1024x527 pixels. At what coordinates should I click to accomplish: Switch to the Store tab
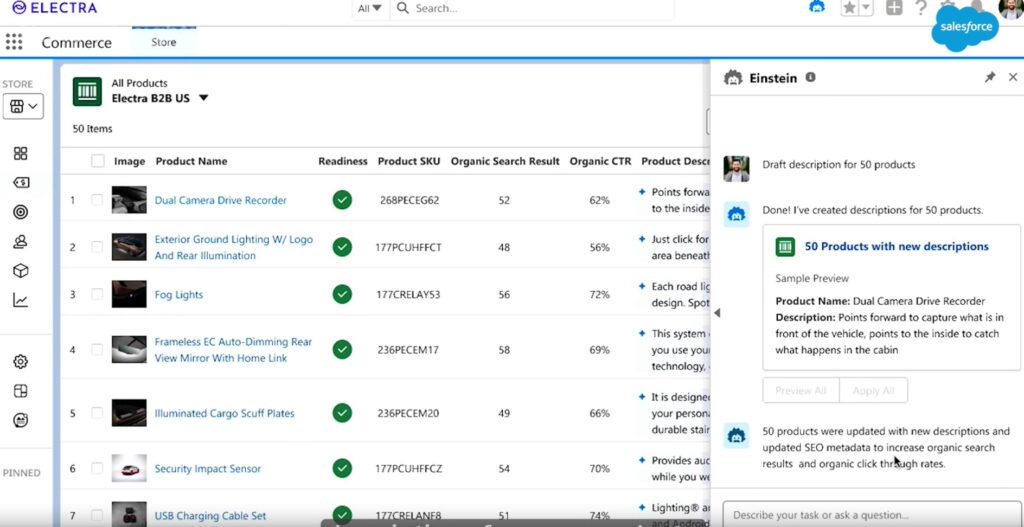click(x=164, y=42)
